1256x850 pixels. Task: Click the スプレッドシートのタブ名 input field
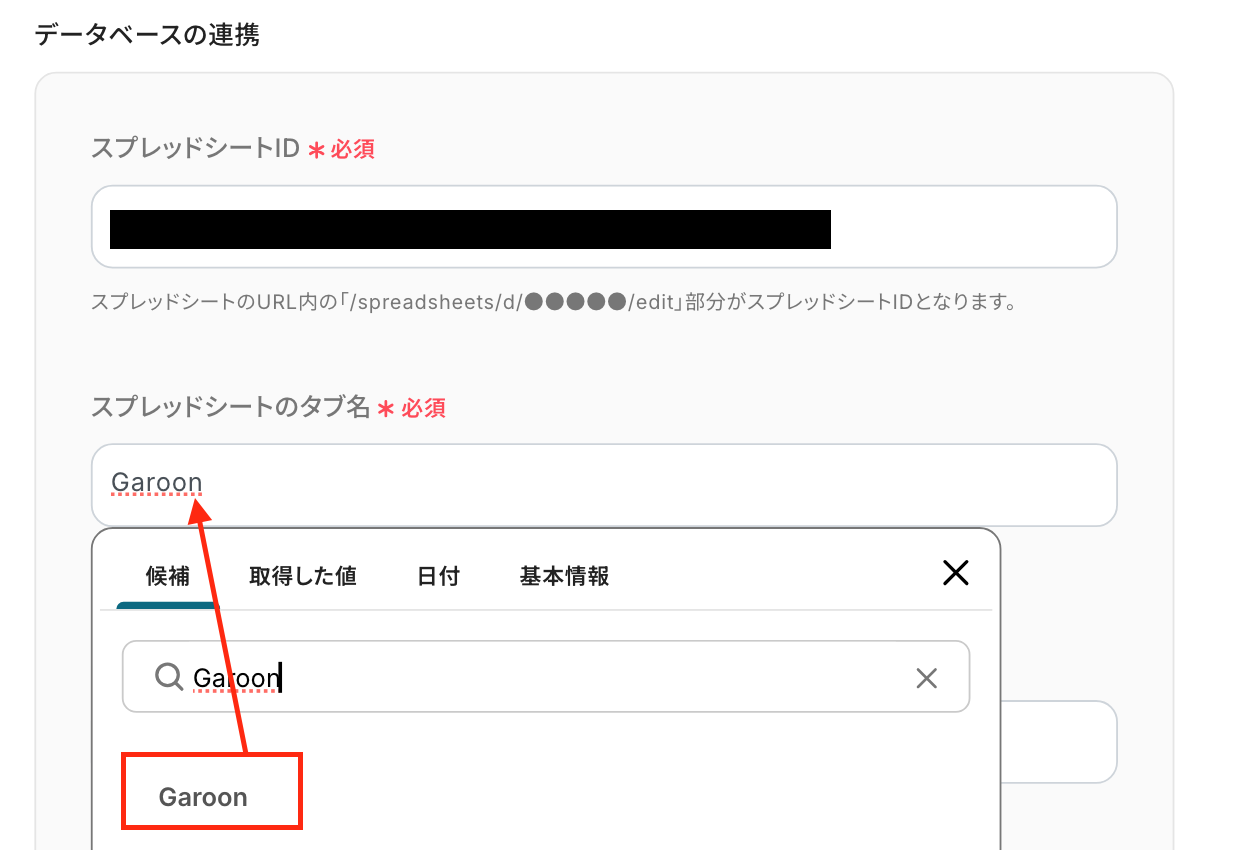tap(604, 485)
